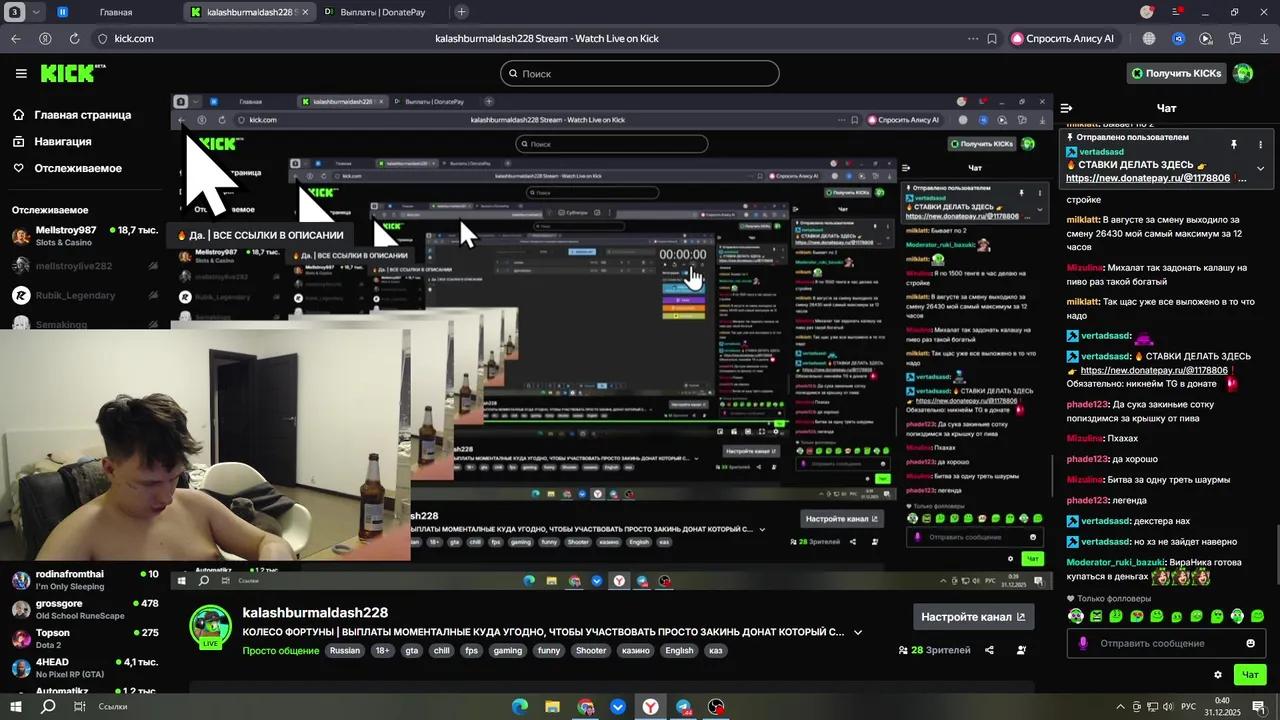Click the chill tag
This screenshot has width=1280, height=720.
tap(441, 650)
